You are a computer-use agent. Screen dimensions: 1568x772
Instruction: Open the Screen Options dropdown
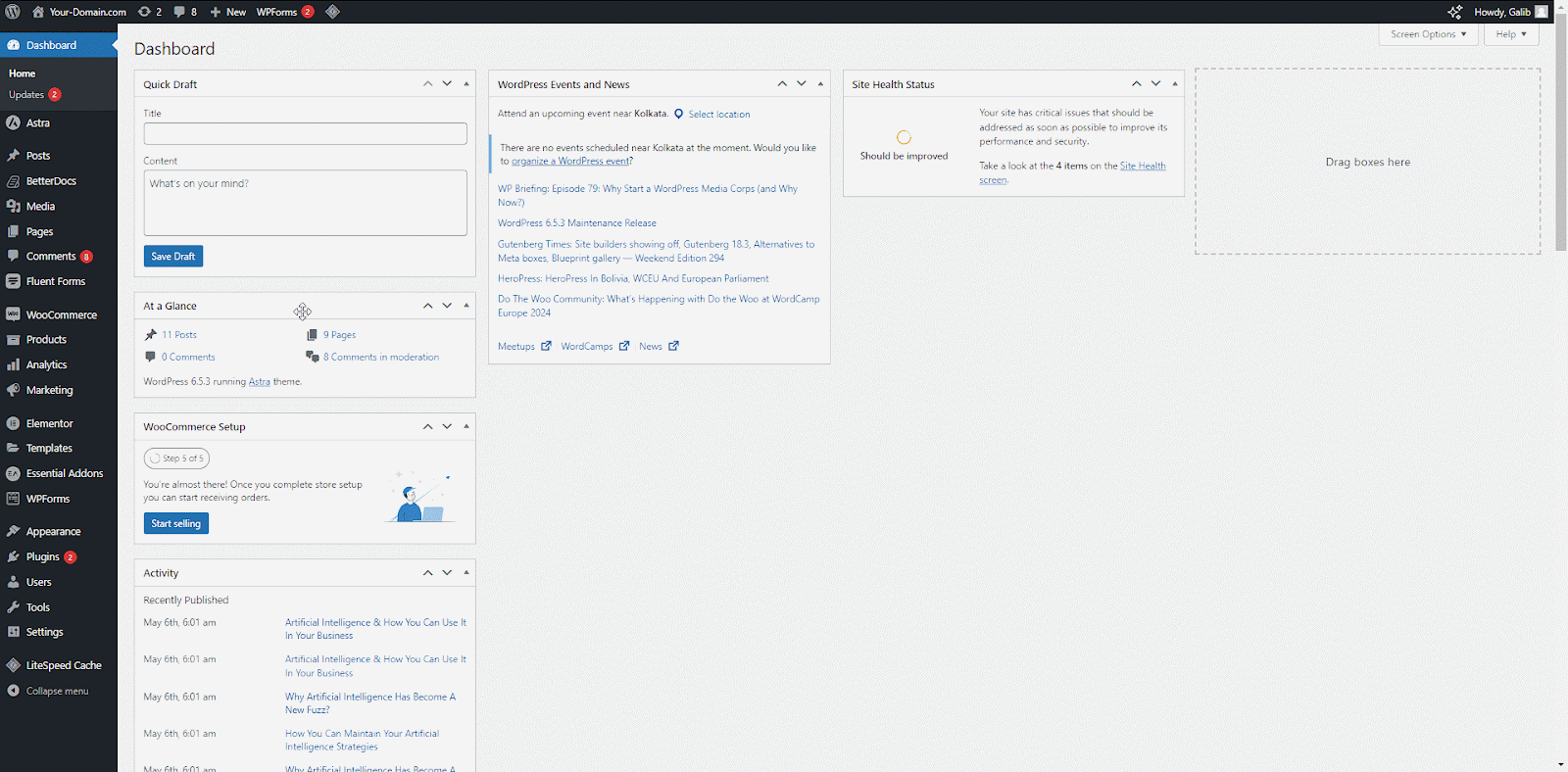(1429, 34)
